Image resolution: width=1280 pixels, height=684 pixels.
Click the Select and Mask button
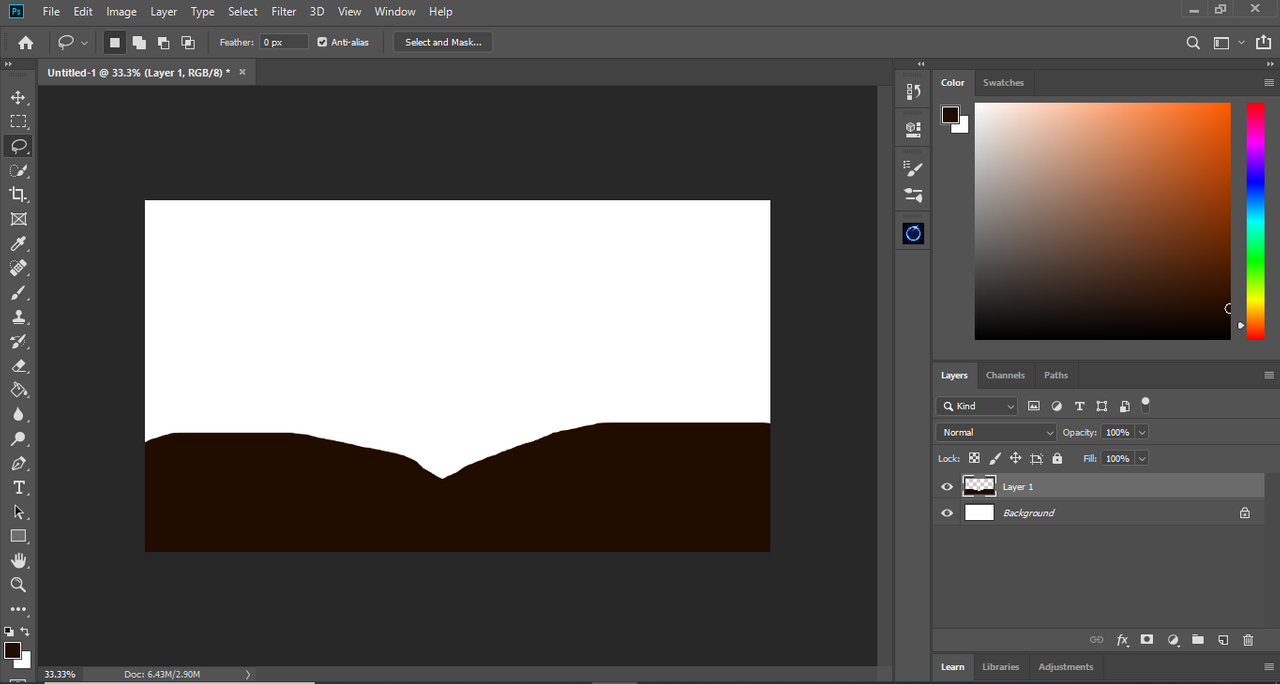coord(443,42)
